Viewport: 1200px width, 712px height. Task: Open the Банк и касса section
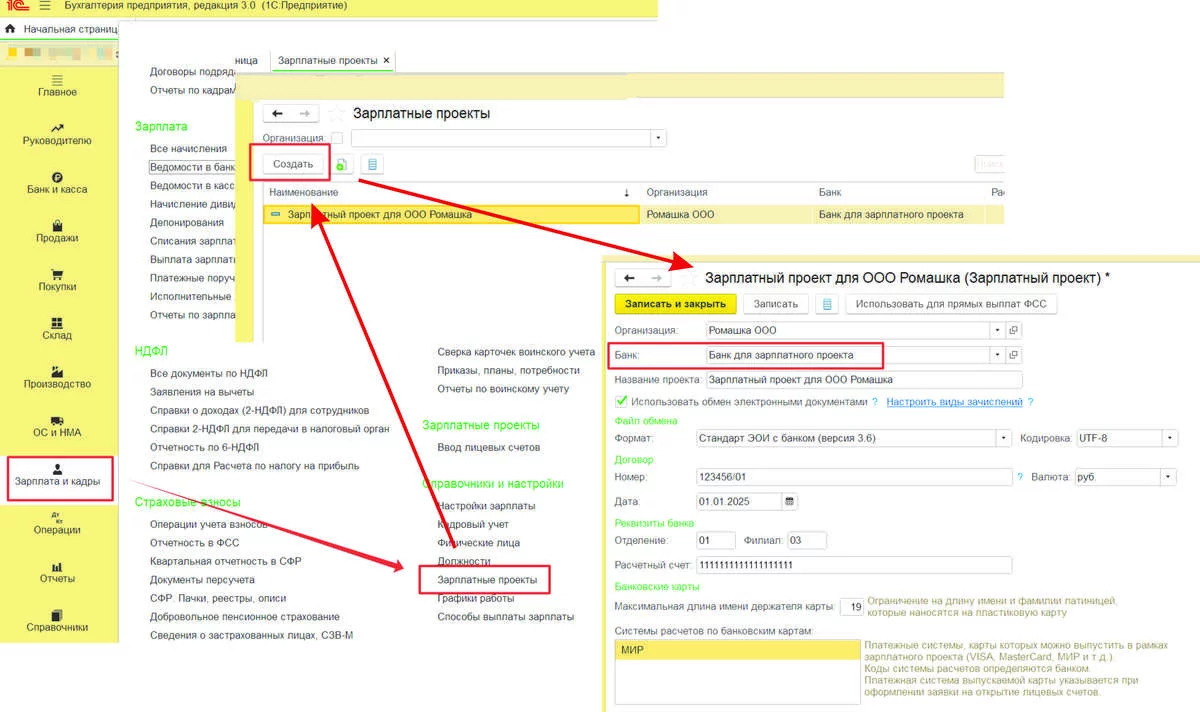(x=57, y=183)
